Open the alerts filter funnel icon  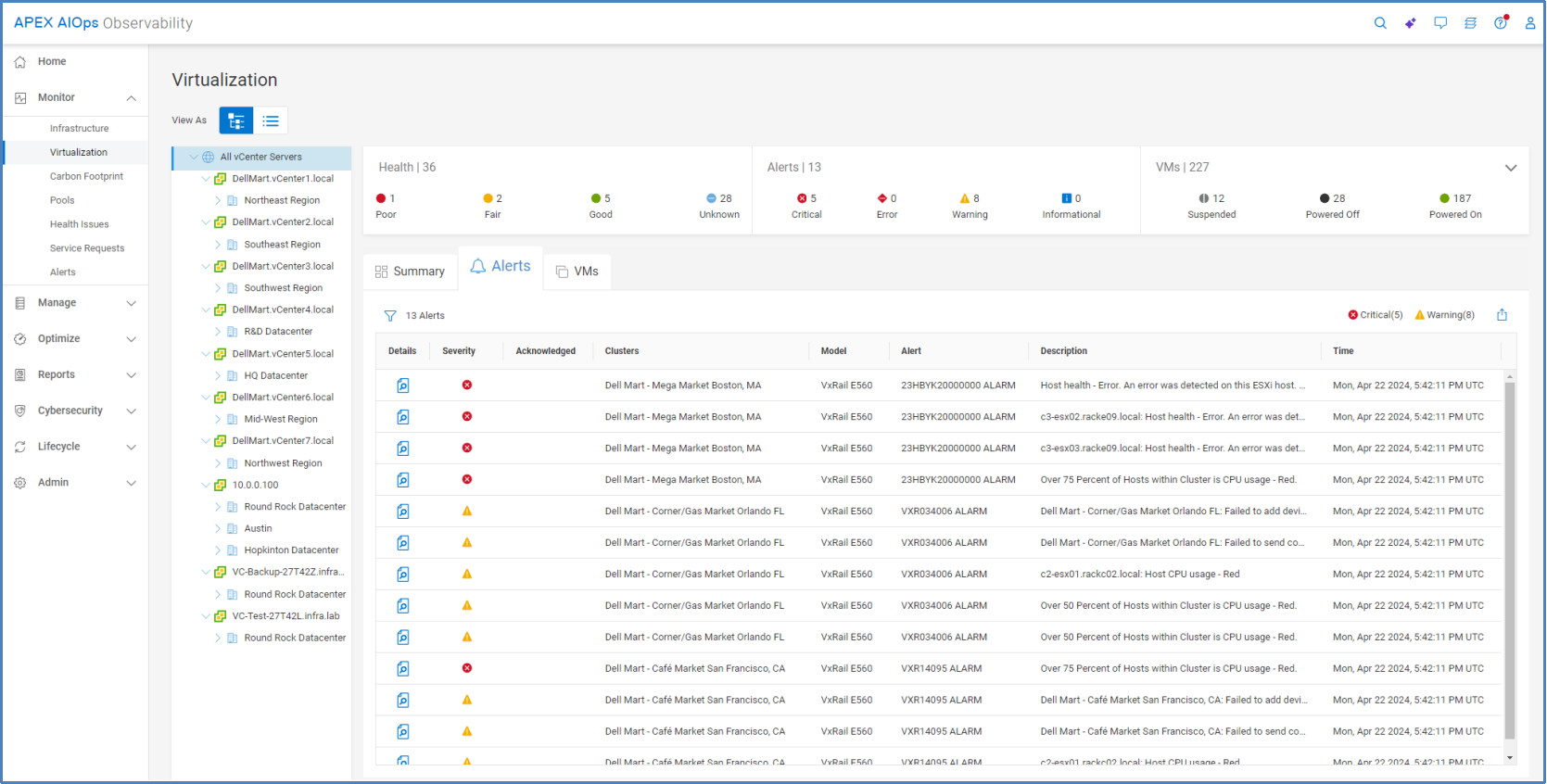[x=390, y=316]
